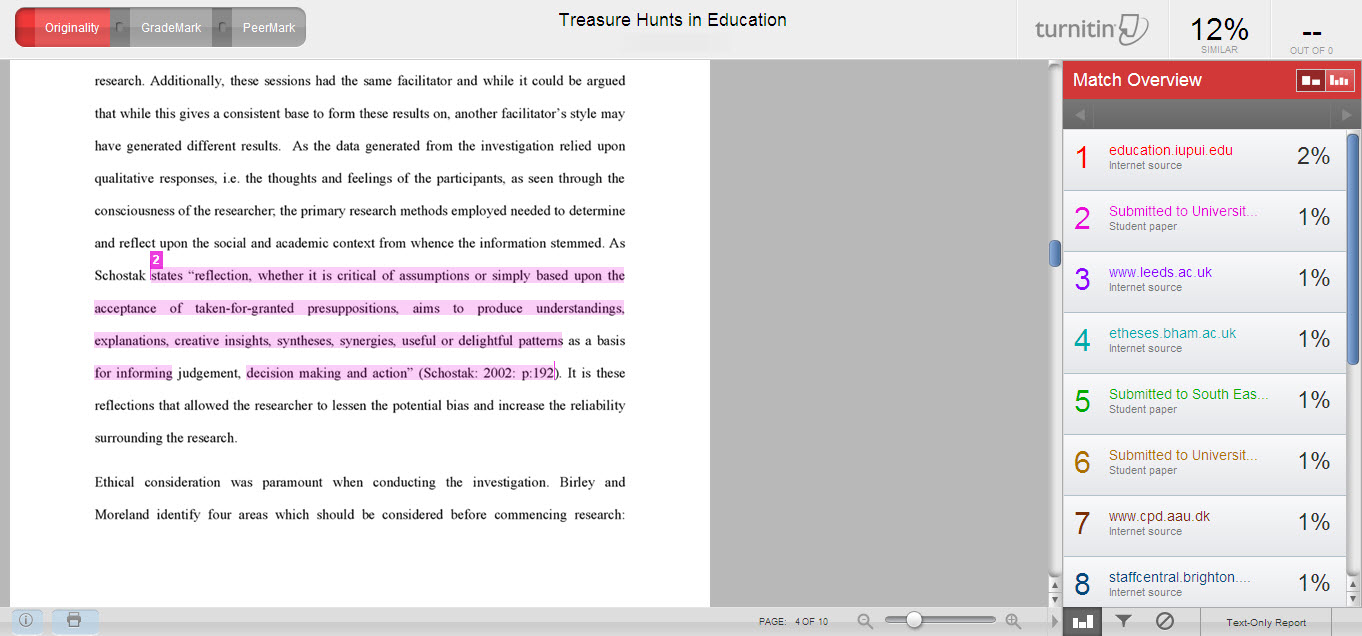Image resolution: width=1362 pixels, height=636 pixels.
Task: Click the zoom in magnifier icon
Action: point(1013,621)
